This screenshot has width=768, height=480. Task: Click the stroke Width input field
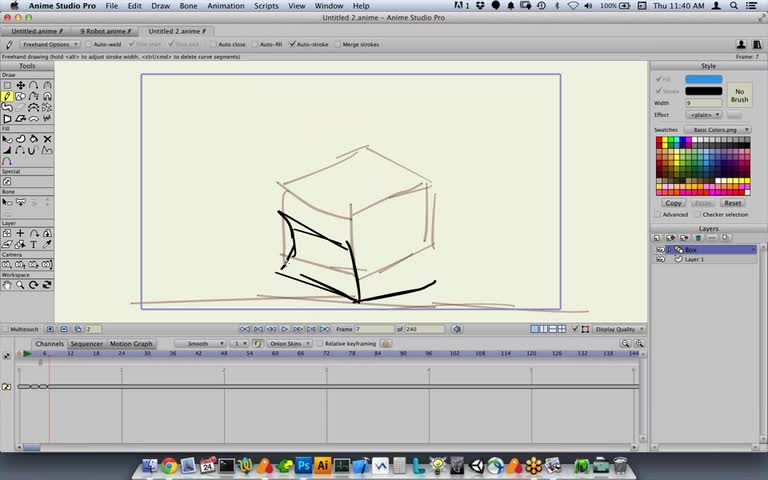coord(704,103)
